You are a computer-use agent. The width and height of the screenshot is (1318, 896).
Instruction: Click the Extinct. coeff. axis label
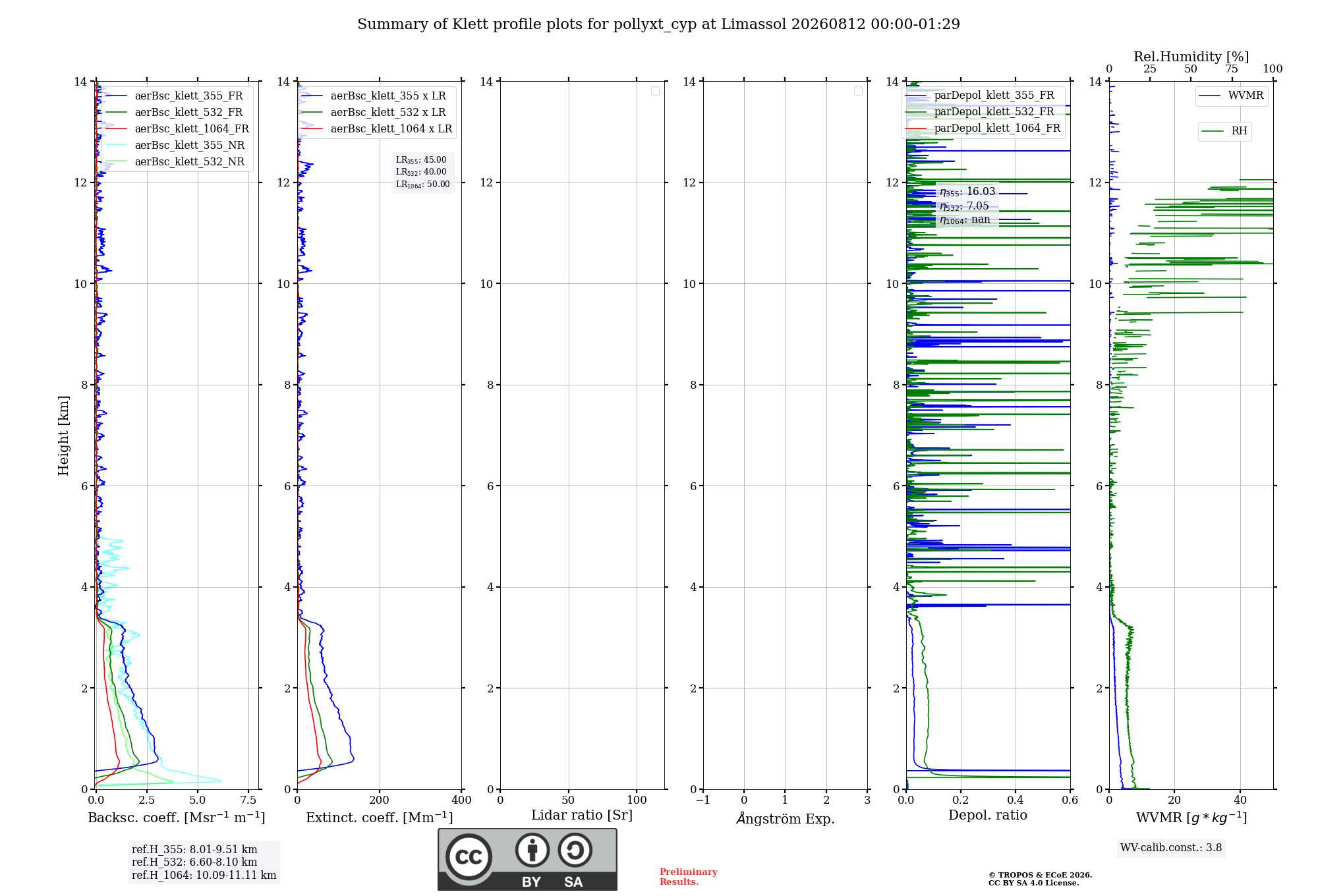click(x=380, y=818)
